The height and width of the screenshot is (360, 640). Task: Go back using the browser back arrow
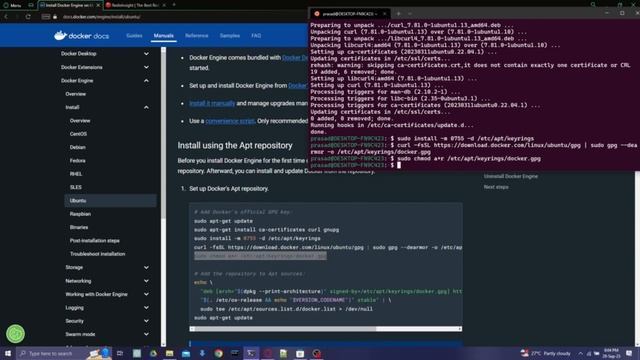pyautogui.click(x=6, y=17)
